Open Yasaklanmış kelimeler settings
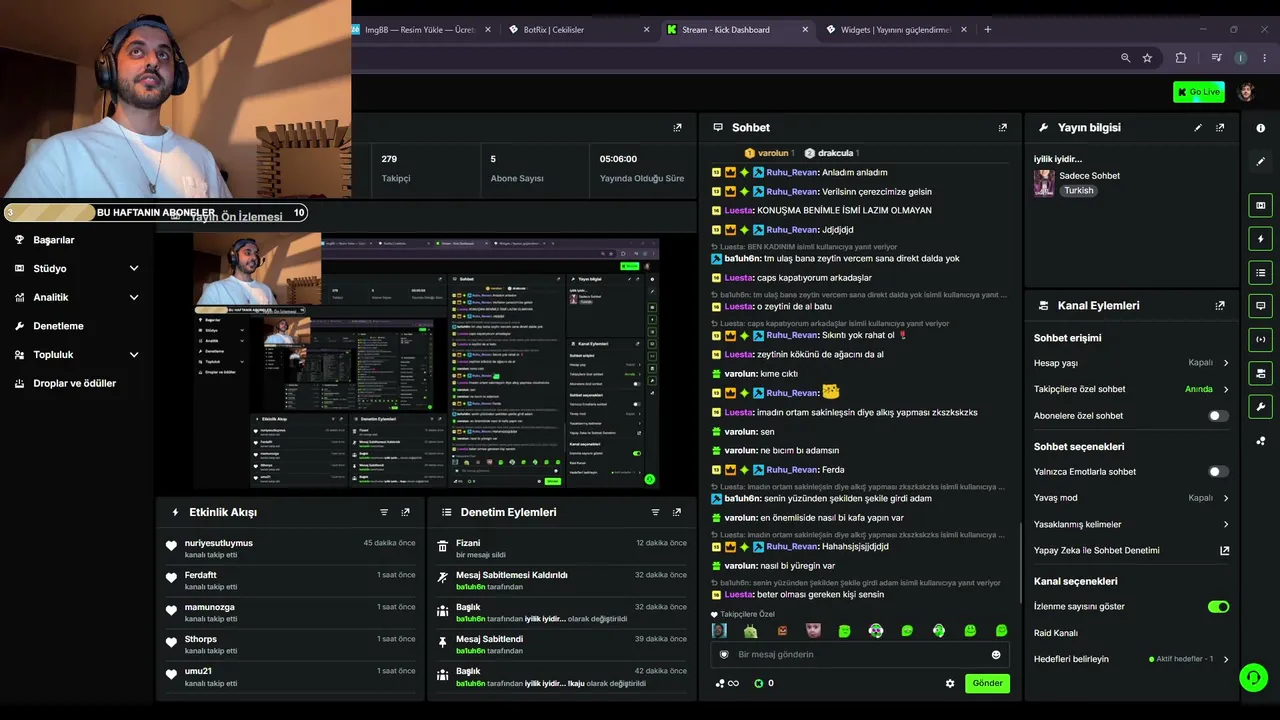Image resolution: width=1280 pixels, height=720 pixels. pyautogui.click(x=1131, y=524)
